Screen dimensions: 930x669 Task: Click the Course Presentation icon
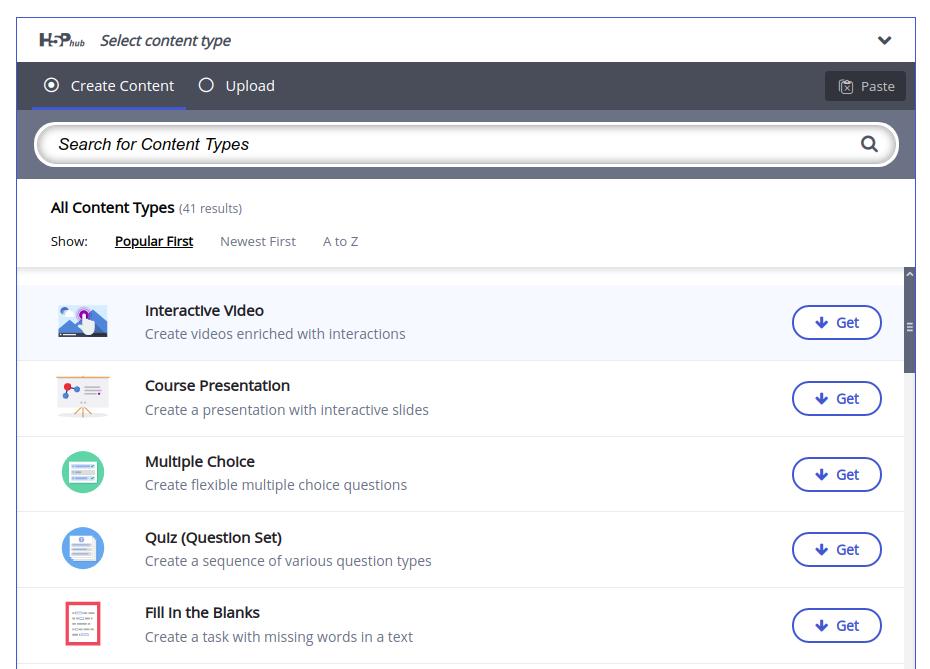(x=83, y=397)
